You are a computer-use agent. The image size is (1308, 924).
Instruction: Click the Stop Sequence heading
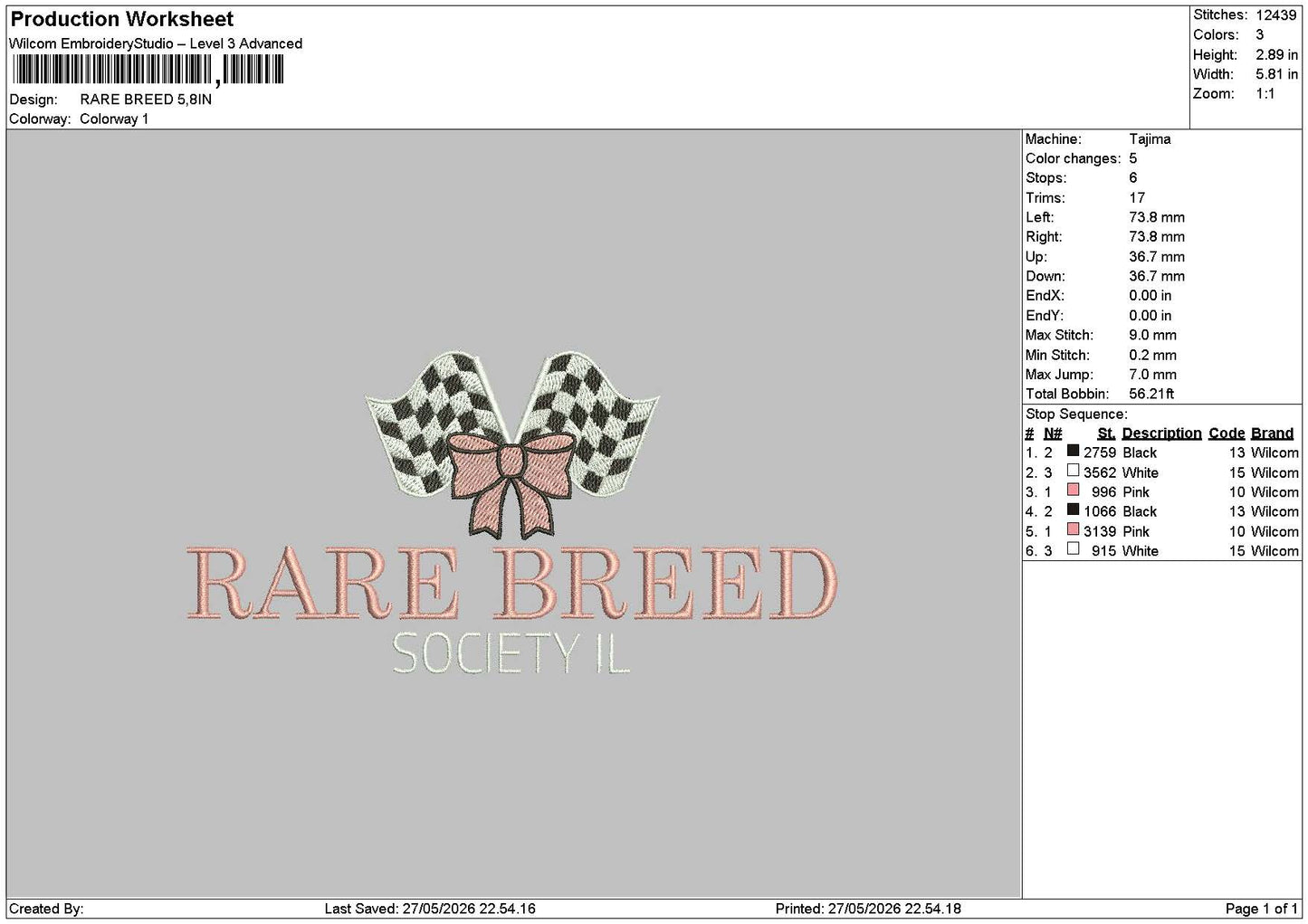point(1076,414)
